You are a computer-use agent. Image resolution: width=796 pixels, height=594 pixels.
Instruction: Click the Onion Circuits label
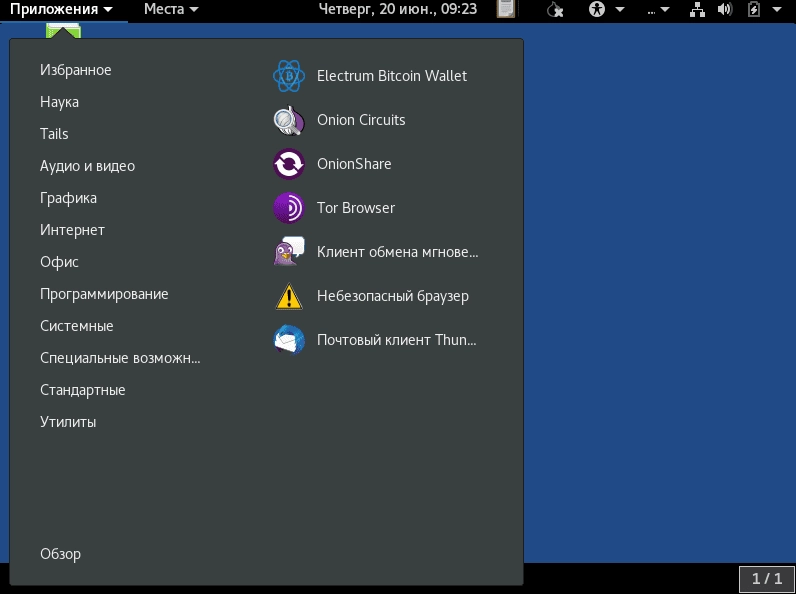coord(361,120)
